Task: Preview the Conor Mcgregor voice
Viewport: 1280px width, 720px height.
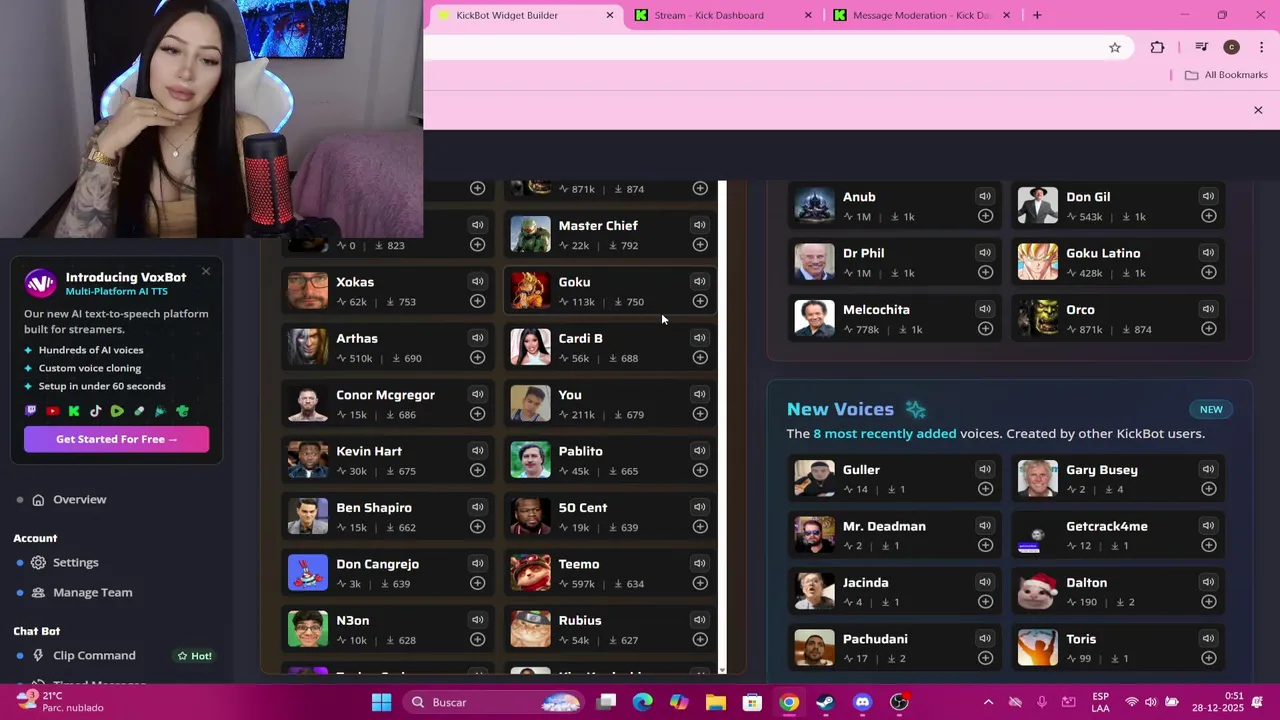Action: (477, 394)
